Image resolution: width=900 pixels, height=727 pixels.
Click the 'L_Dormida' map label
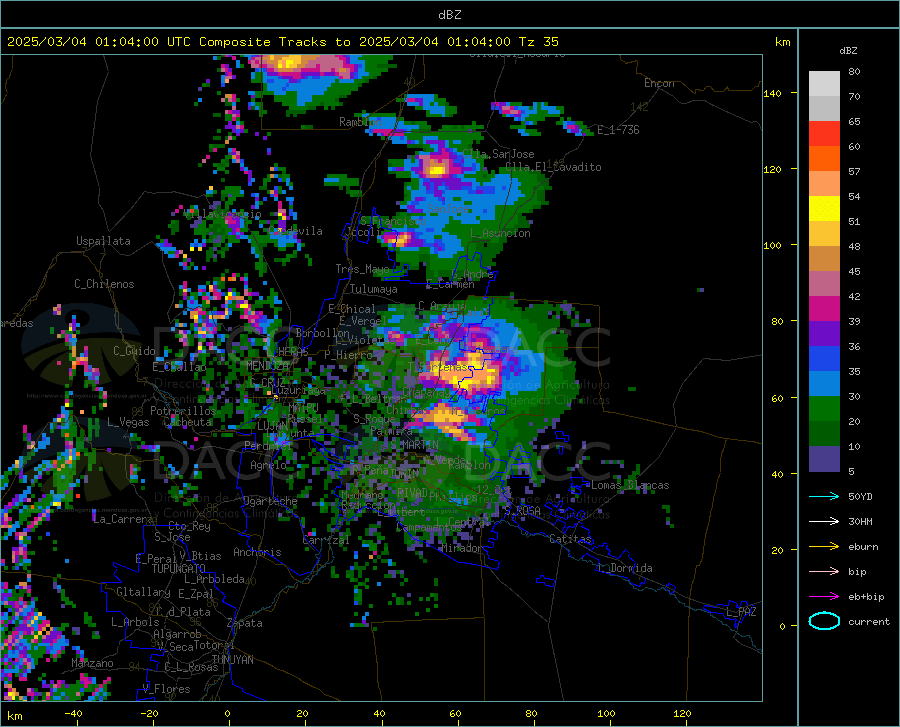coord(624,568)
